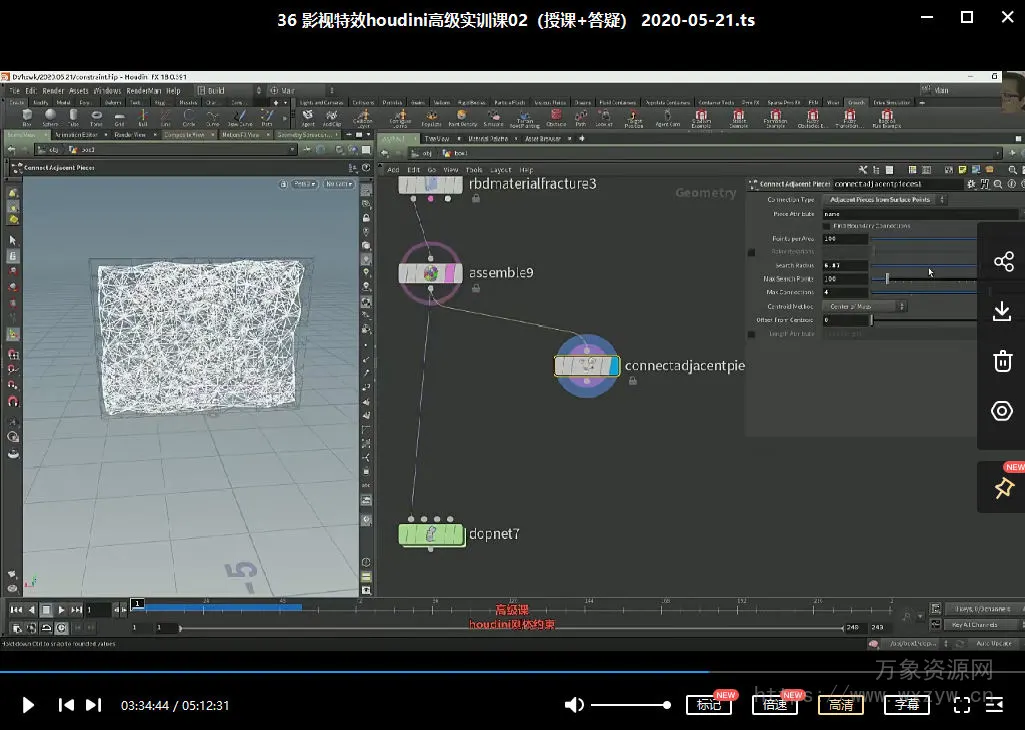Toggle Find Boundary Connections checkbox

[x=827, y=226]
